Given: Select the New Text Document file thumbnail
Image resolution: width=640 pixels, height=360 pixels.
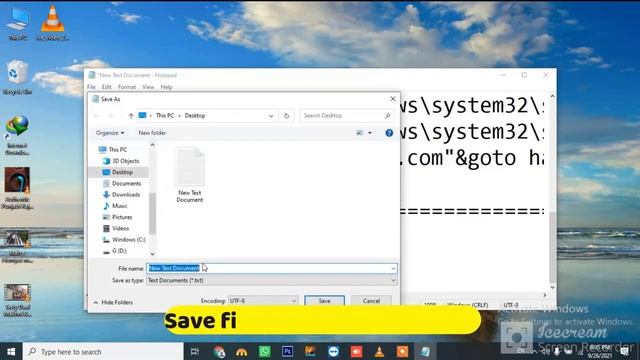Looking at the screenshot, I should point(190,175).
